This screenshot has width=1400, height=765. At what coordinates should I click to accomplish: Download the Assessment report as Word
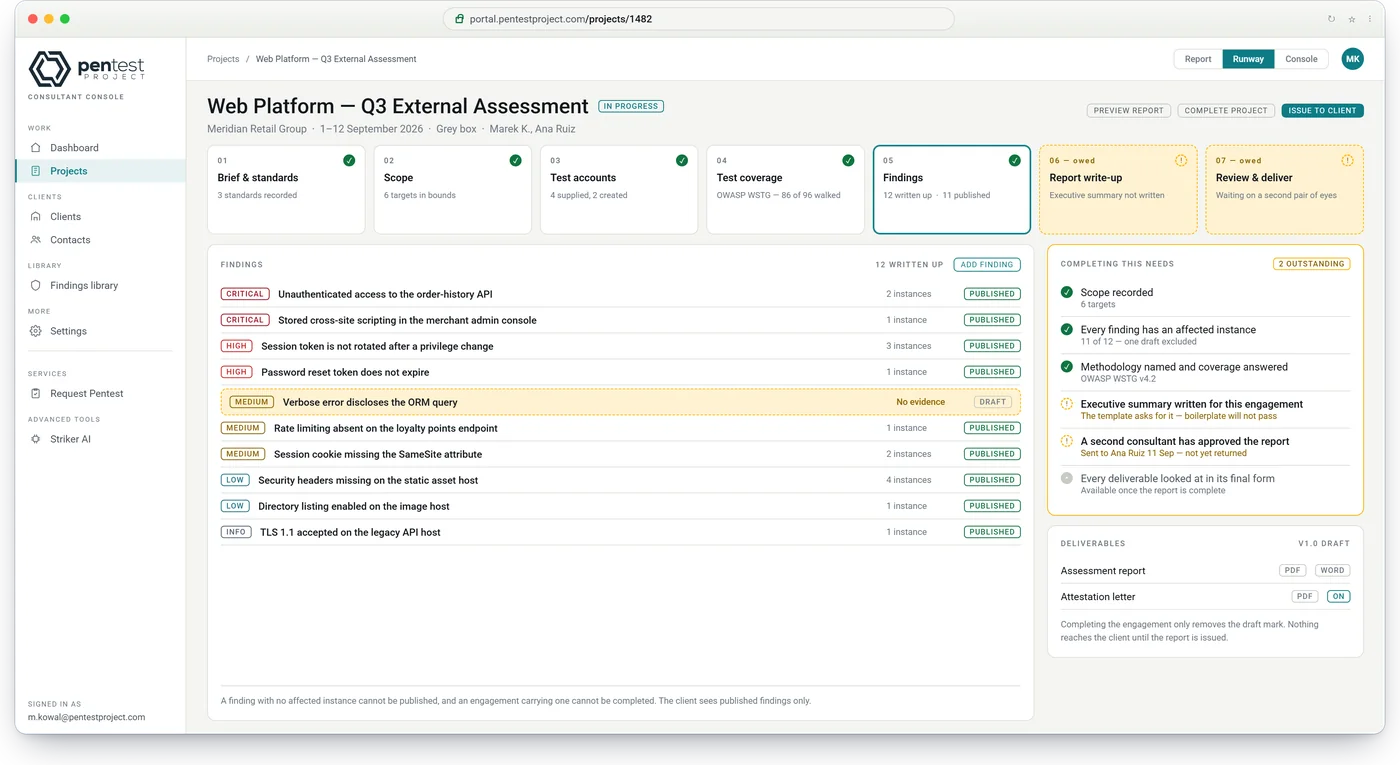[x=1332, y=570]
